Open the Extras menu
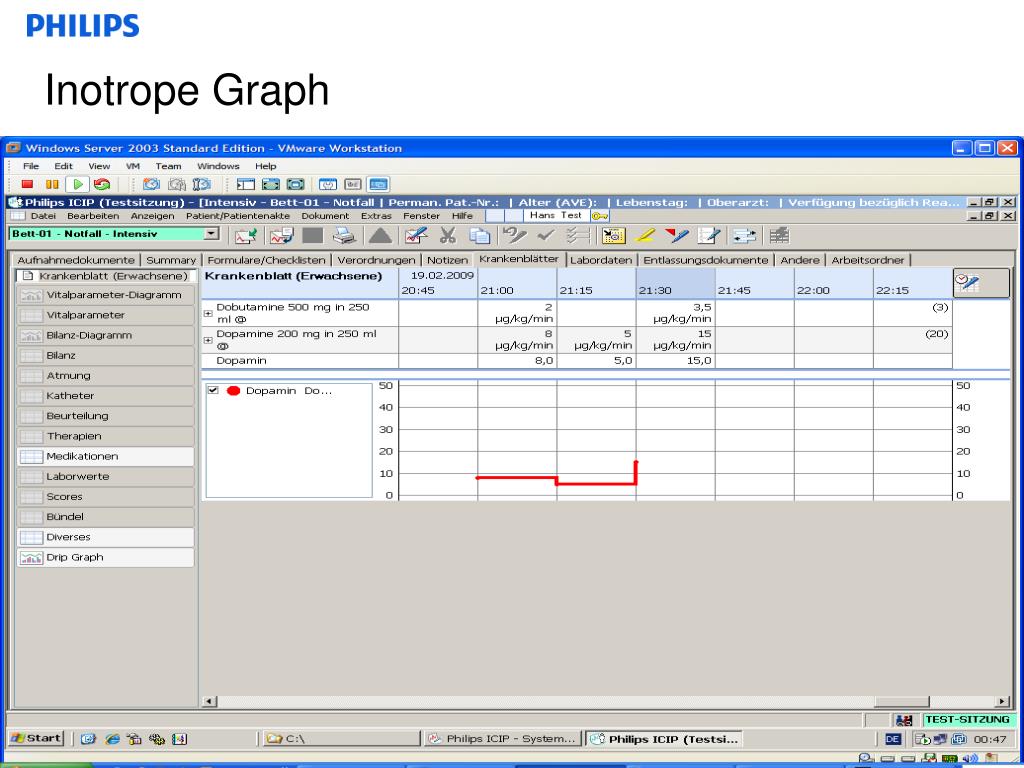Viewport: 1024px width, 768px height. point(376,216)
